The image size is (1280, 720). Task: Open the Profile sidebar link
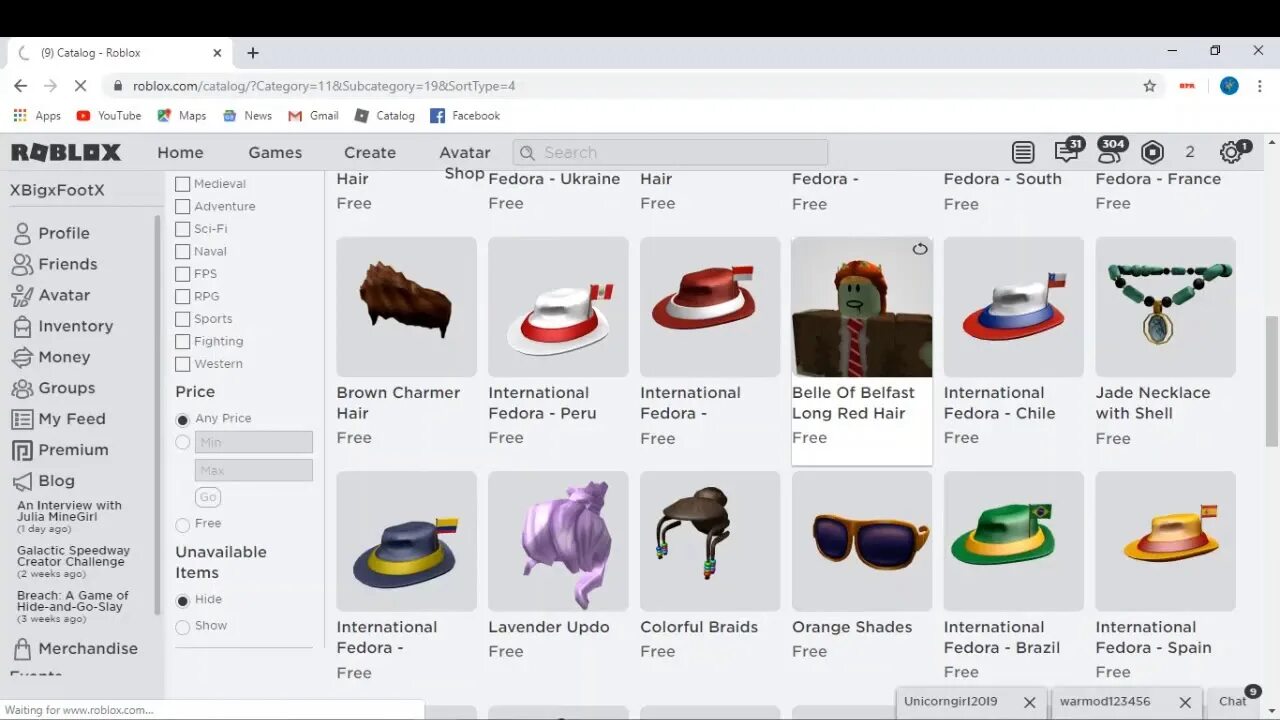[x=51, y=233]
